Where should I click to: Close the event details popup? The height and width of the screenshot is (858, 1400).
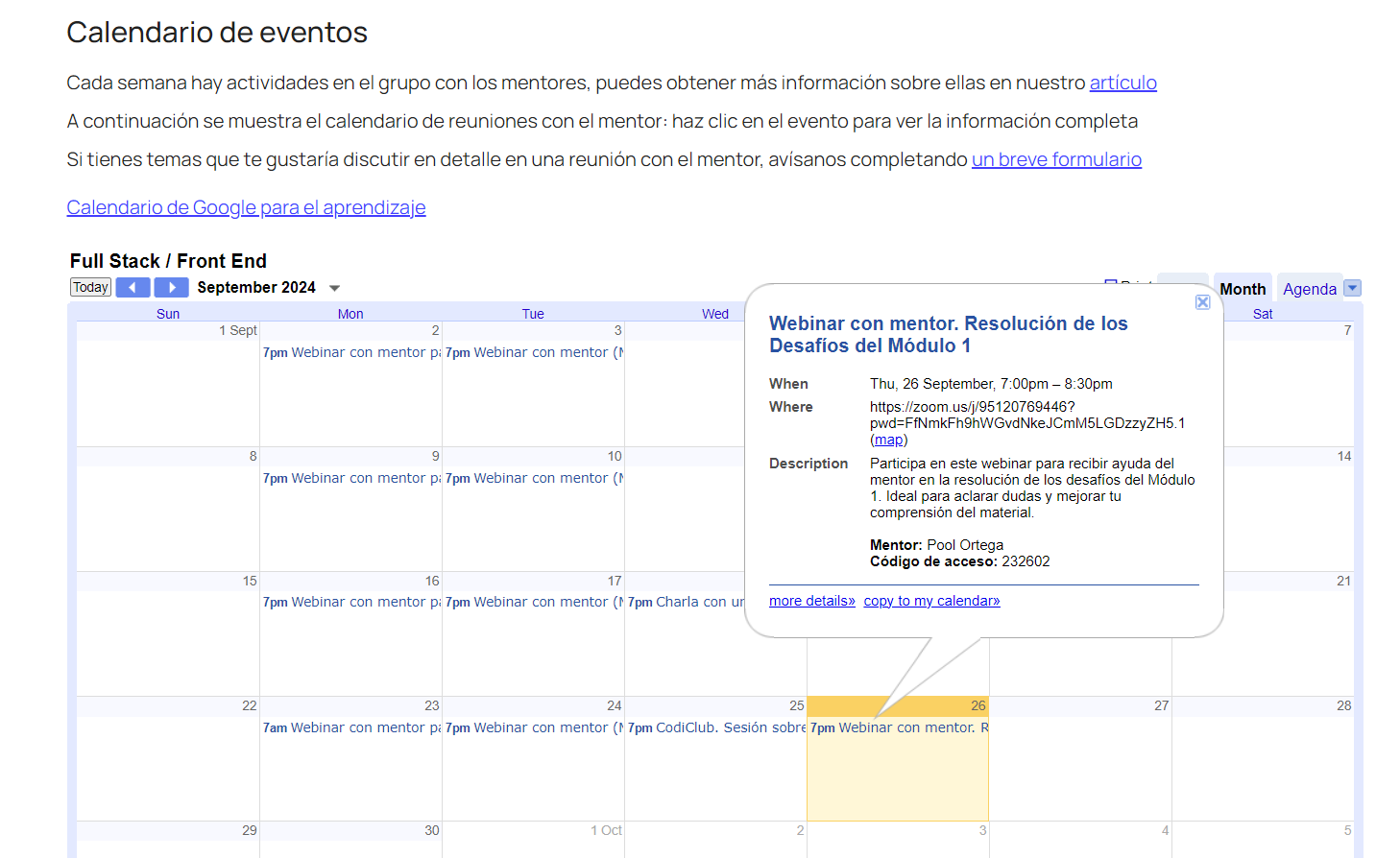pyautogui.click(x=1203, y=301)
